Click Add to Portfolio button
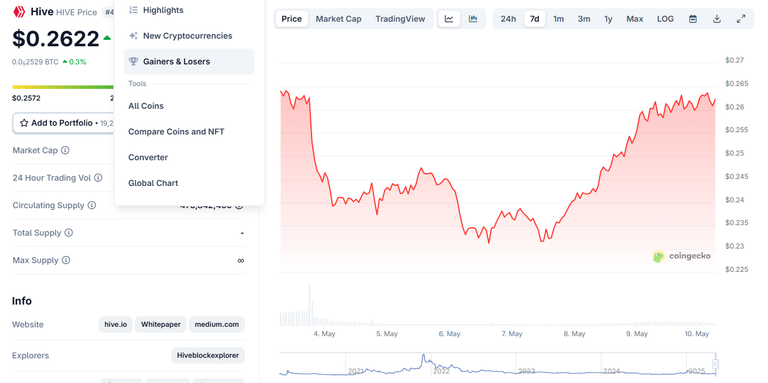The image size is (768, 383). pos(63,123)
